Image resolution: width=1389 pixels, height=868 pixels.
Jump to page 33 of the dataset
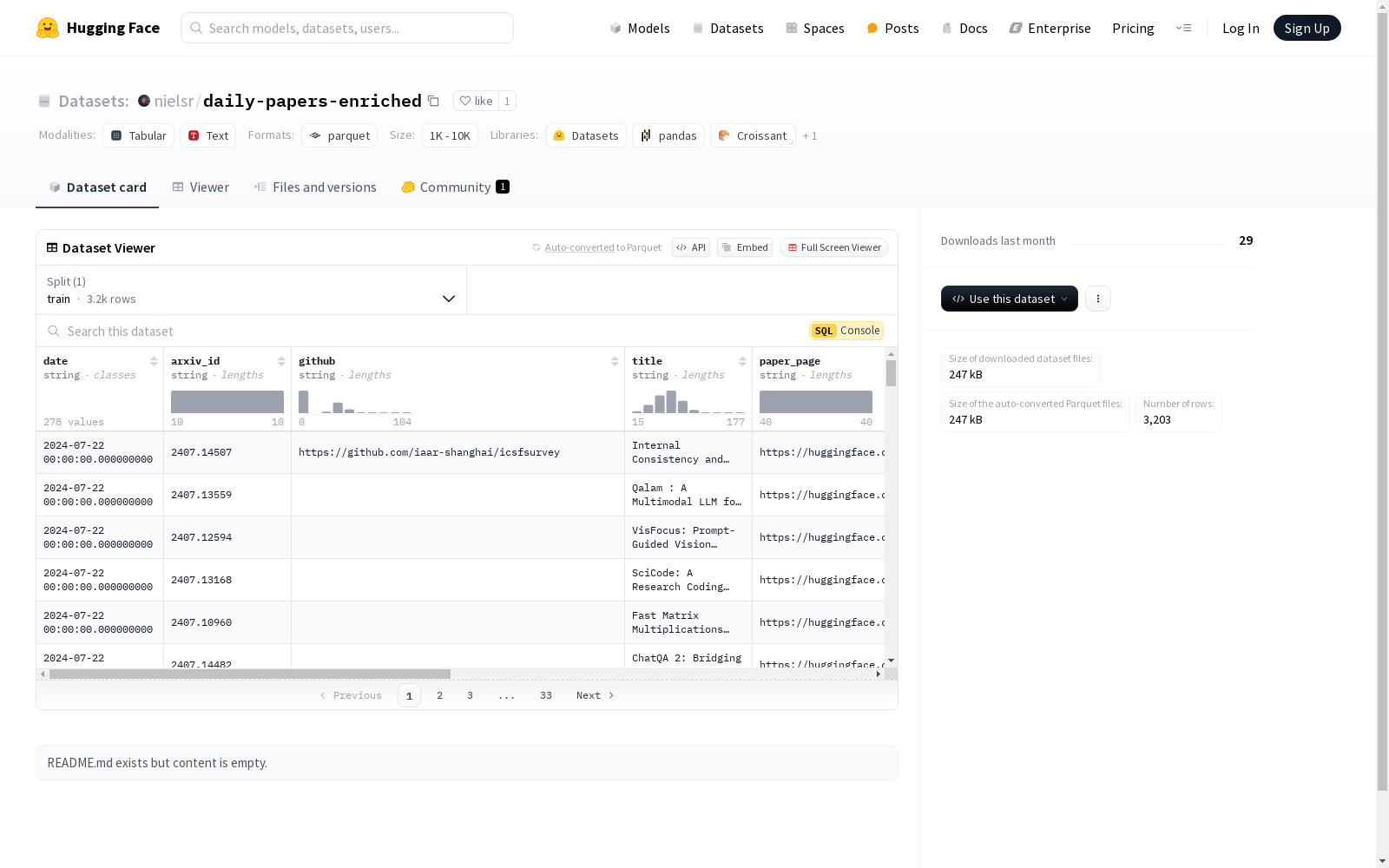[546, 695]
